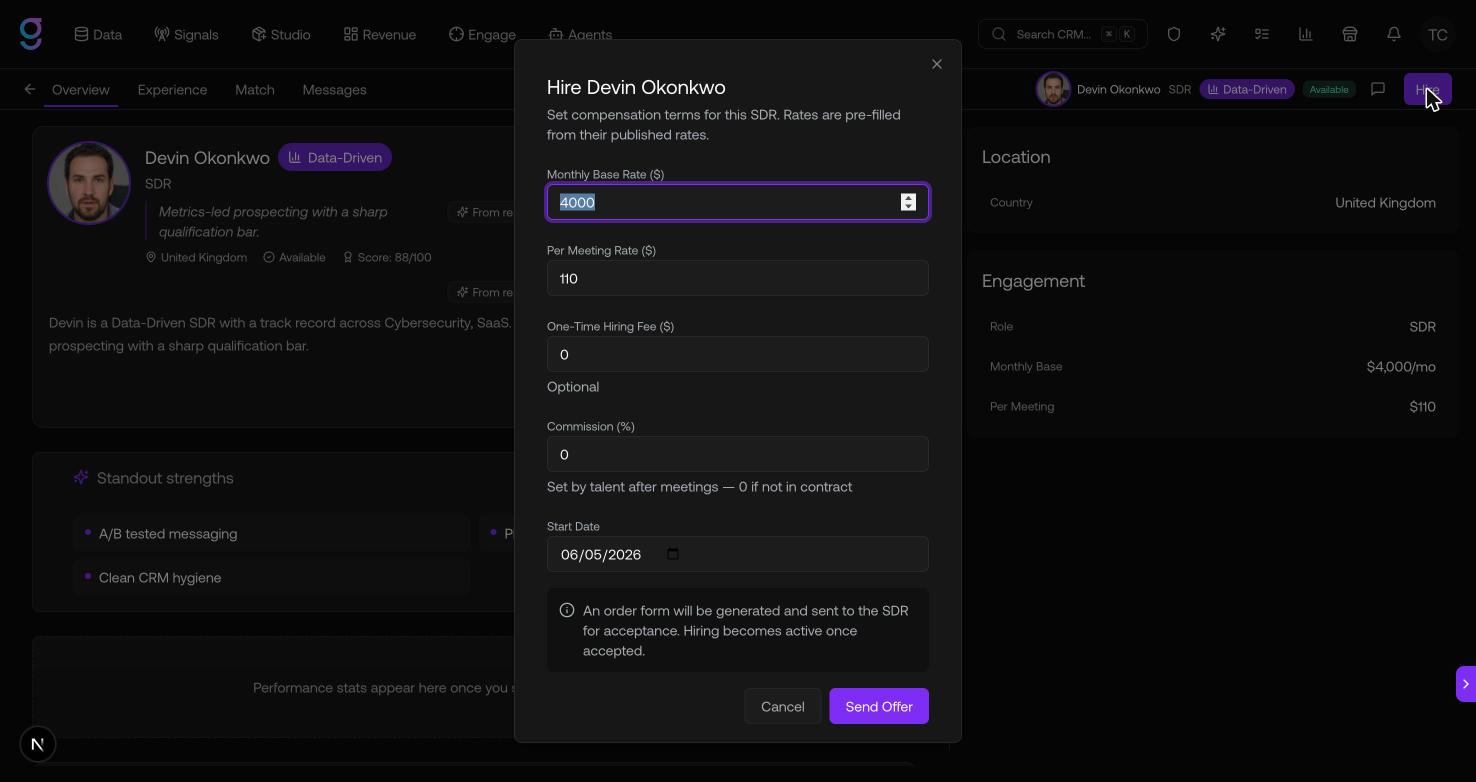The image size is (1476, 782).
Task: Open the Studio menu
Action: coord(281,34)
